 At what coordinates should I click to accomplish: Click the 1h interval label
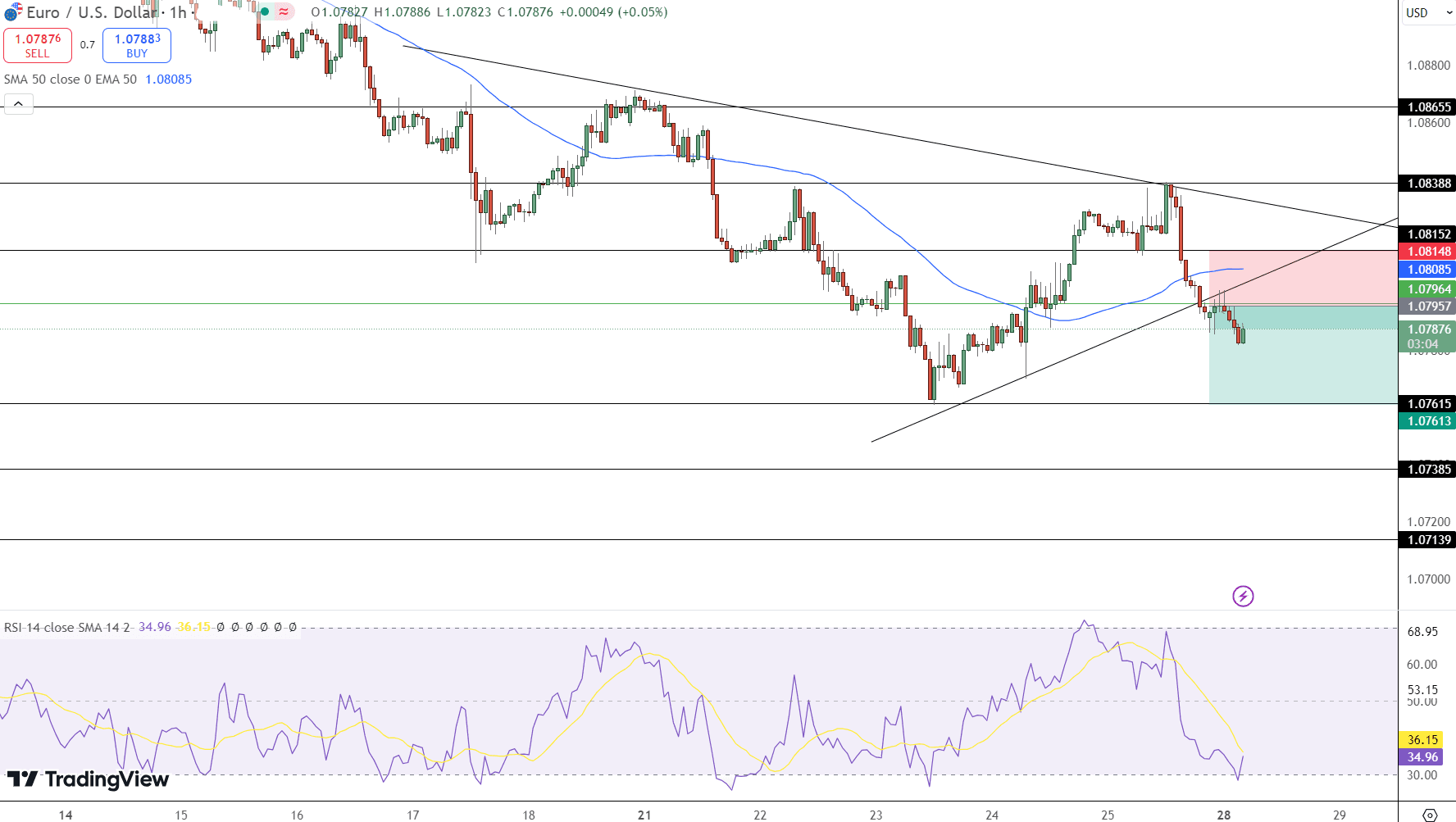178,12
